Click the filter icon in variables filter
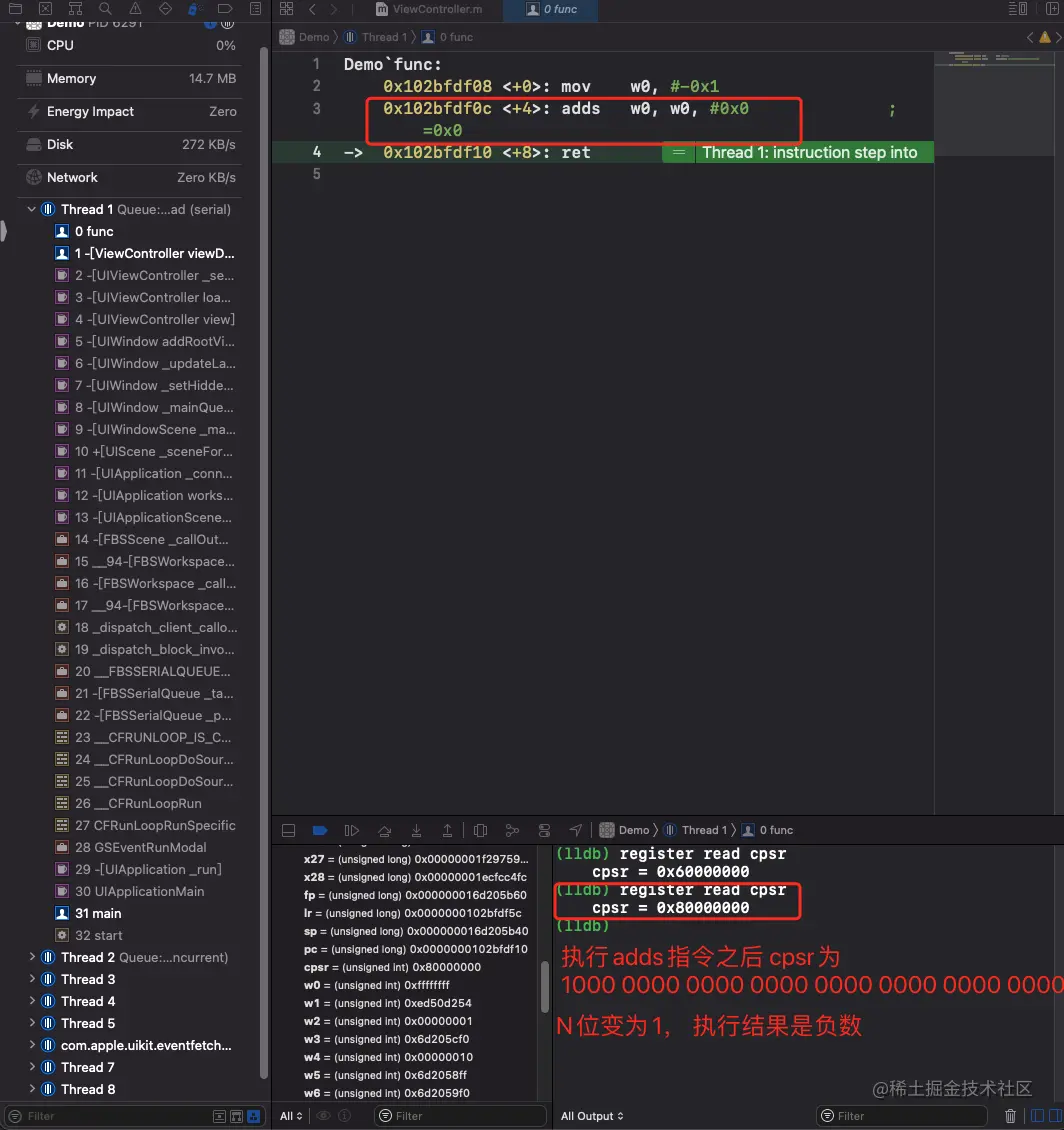Screen dimensions: 1064x1130 [x=386, y=1116]
